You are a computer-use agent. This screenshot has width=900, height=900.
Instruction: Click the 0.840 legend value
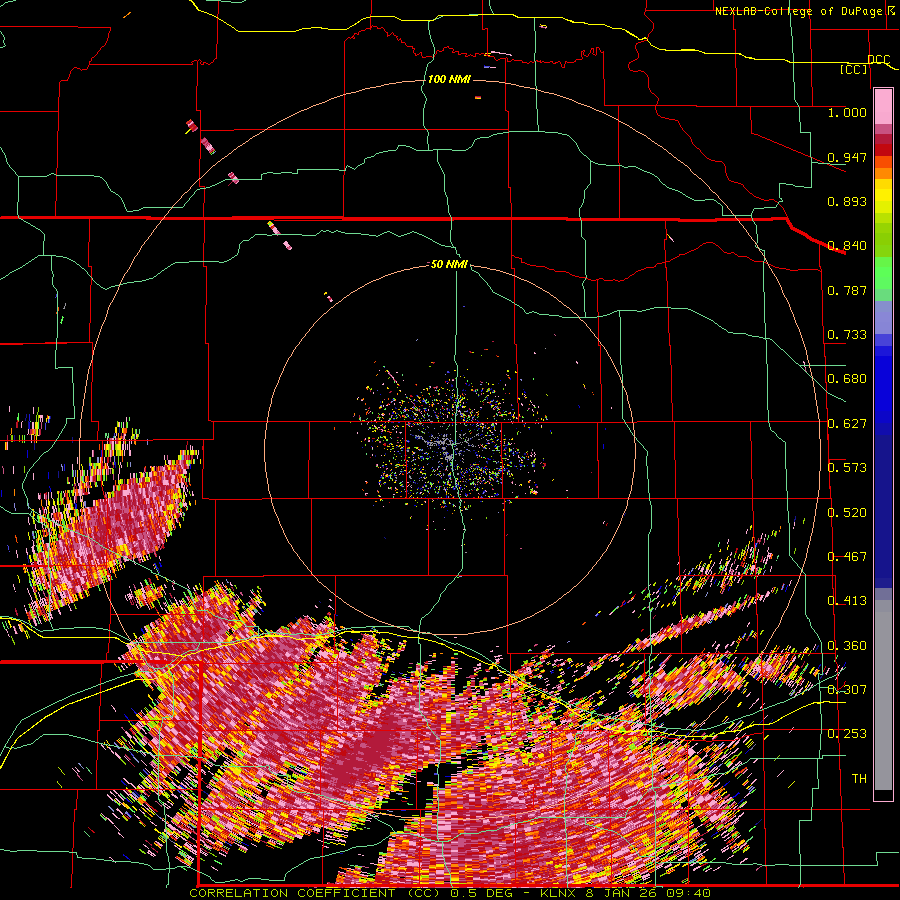[x=847, y=246]
